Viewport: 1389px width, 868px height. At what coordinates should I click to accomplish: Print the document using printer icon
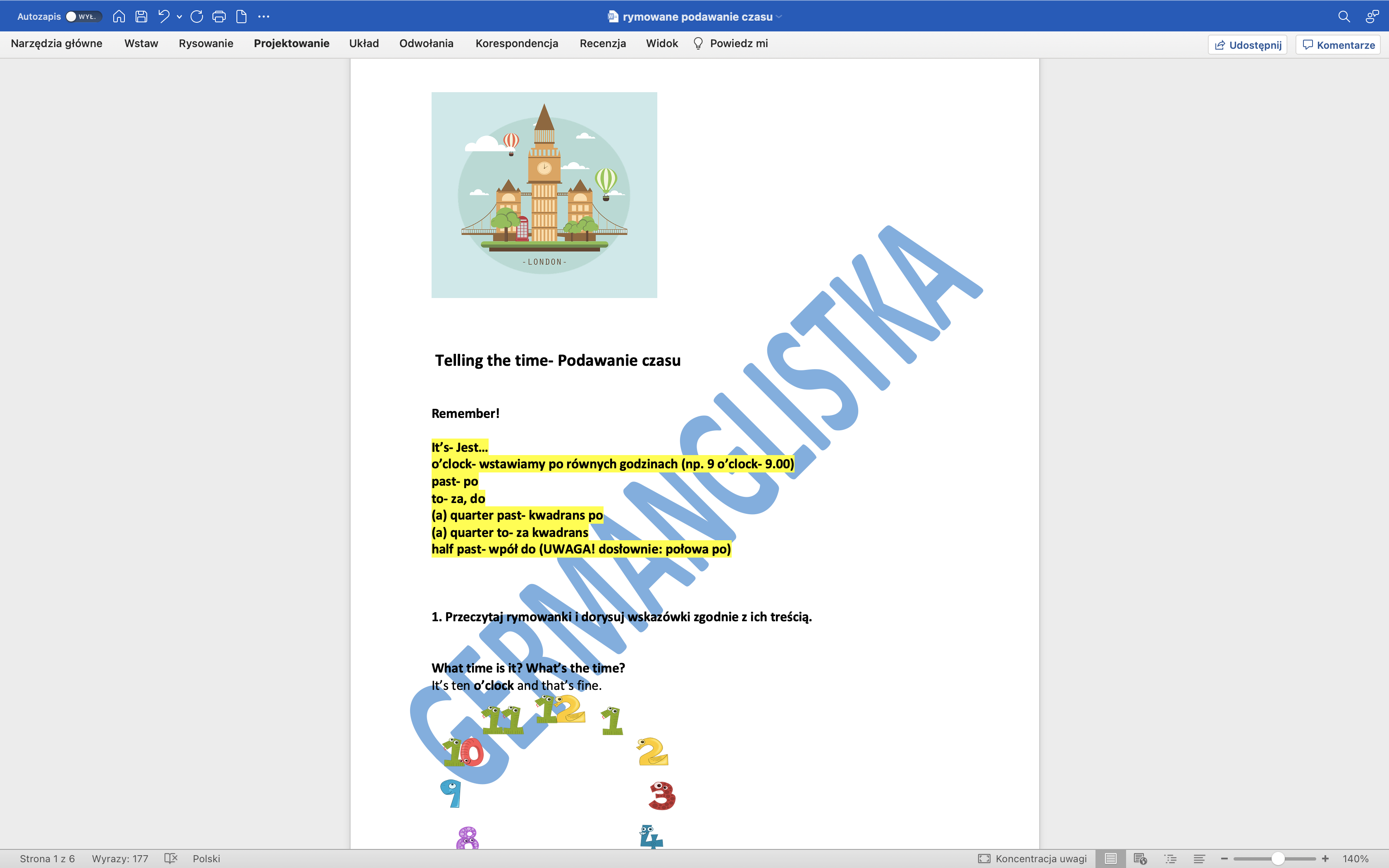coord(219,17)
